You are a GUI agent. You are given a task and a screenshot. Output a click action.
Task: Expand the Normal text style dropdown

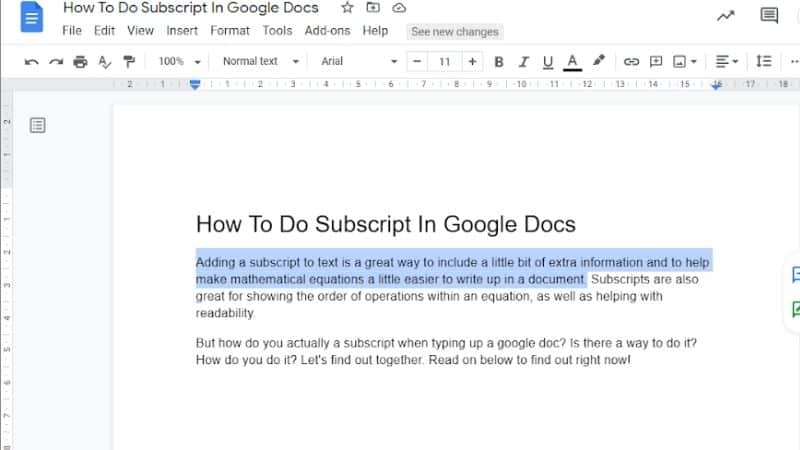(260, 62)
